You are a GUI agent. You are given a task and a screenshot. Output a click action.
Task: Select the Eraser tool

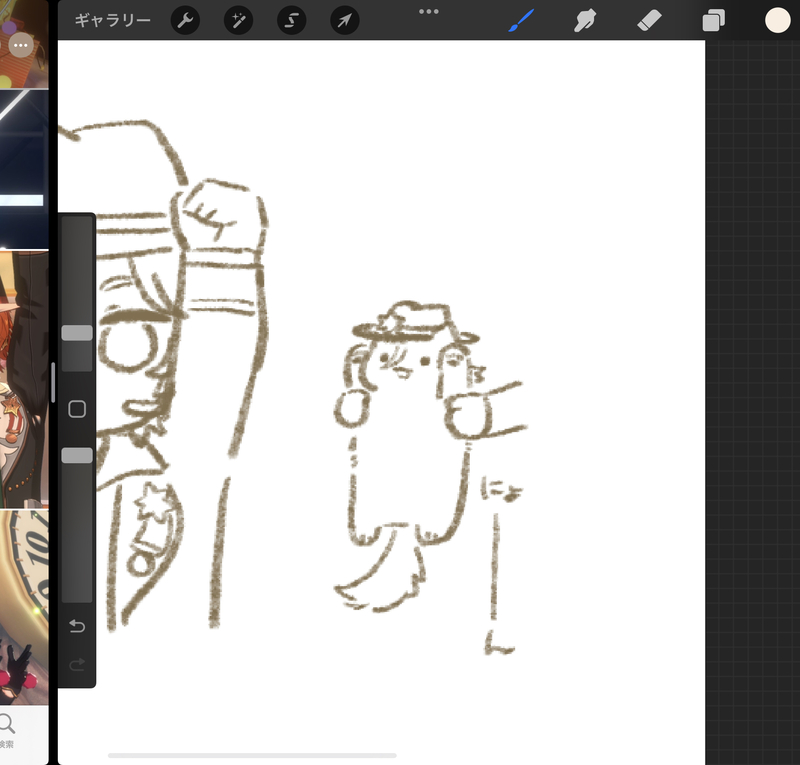[649, 21]
